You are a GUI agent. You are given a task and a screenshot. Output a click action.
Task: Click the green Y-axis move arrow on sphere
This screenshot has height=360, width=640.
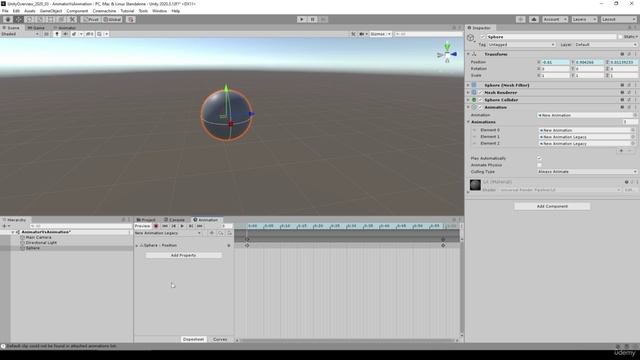tap(227, 88)
